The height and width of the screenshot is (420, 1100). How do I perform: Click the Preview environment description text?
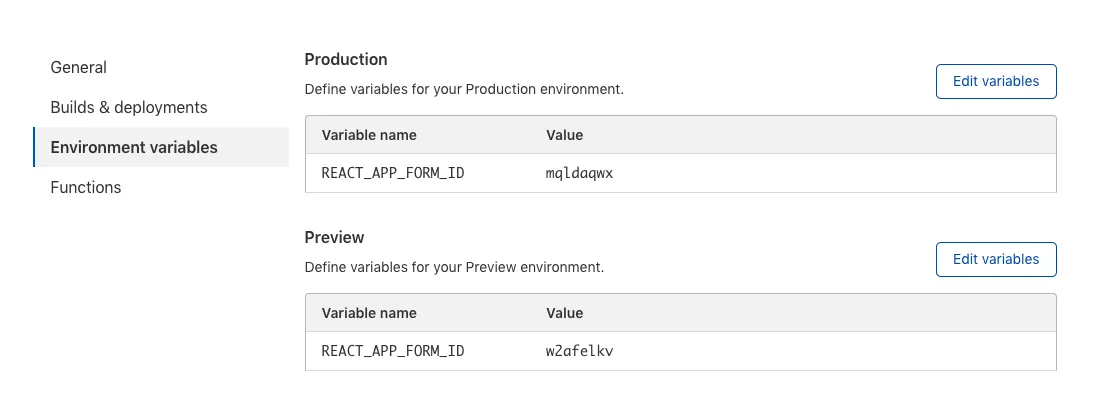454,267
